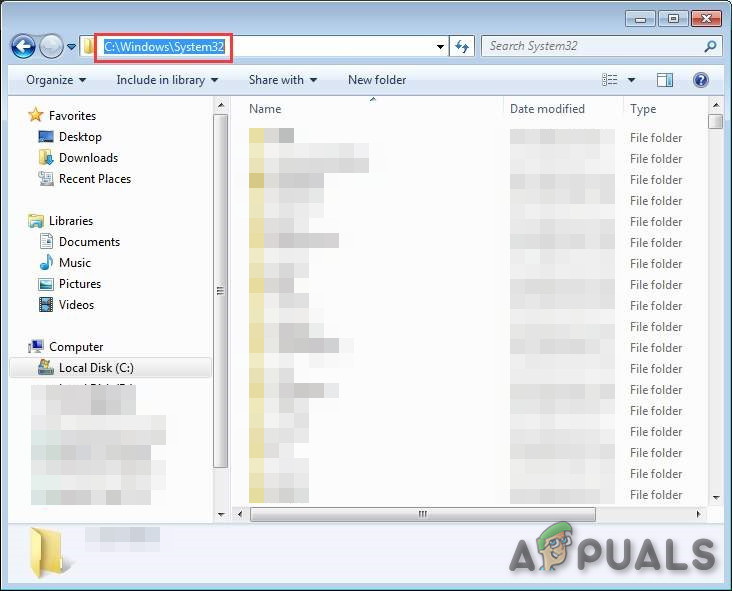732x591 pixels.
Task: Click navigation pane scroll down arrow
Action: pos(221,514)
